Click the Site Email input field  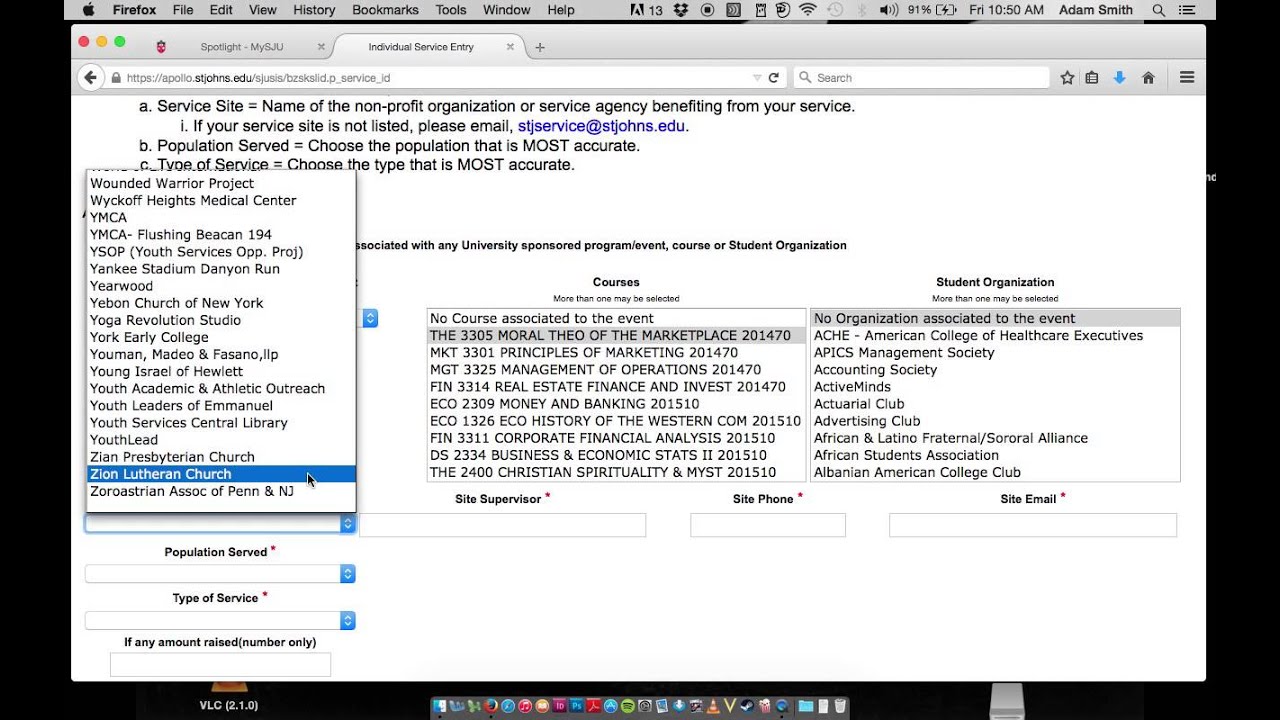tap(1033, 525)
